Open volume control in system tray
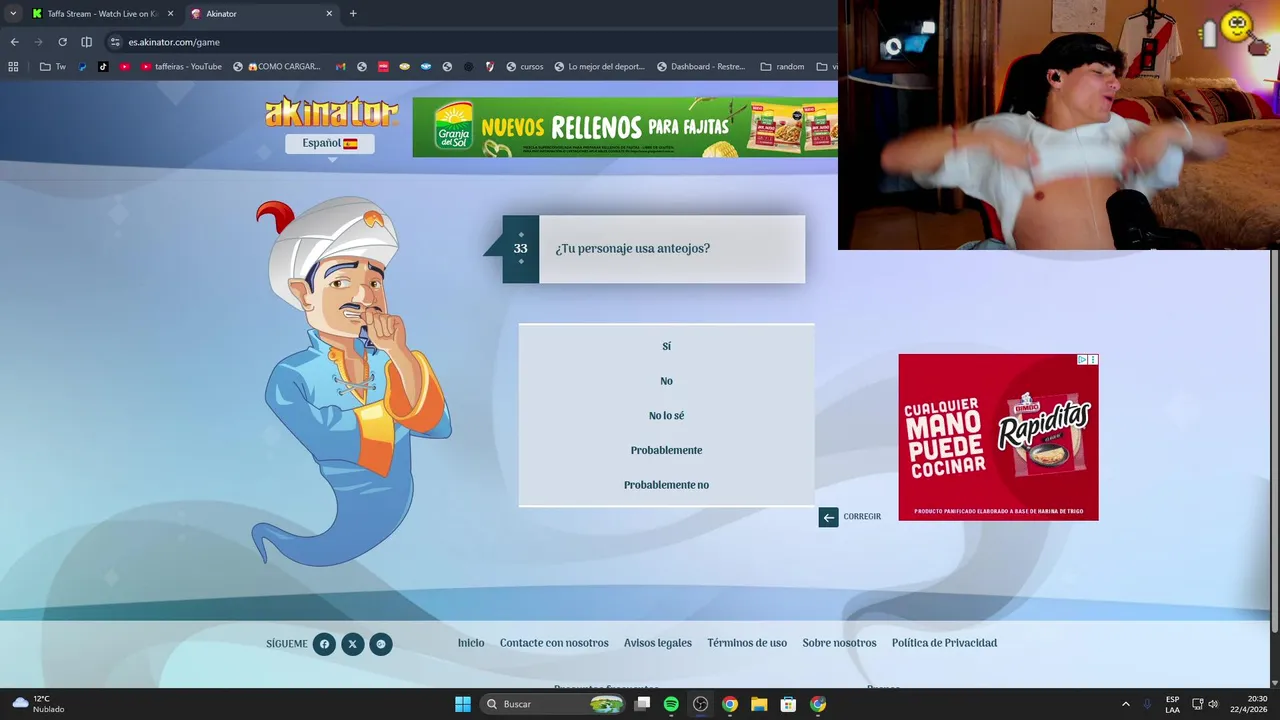 pyautogui.click(x=1213, y=704)
